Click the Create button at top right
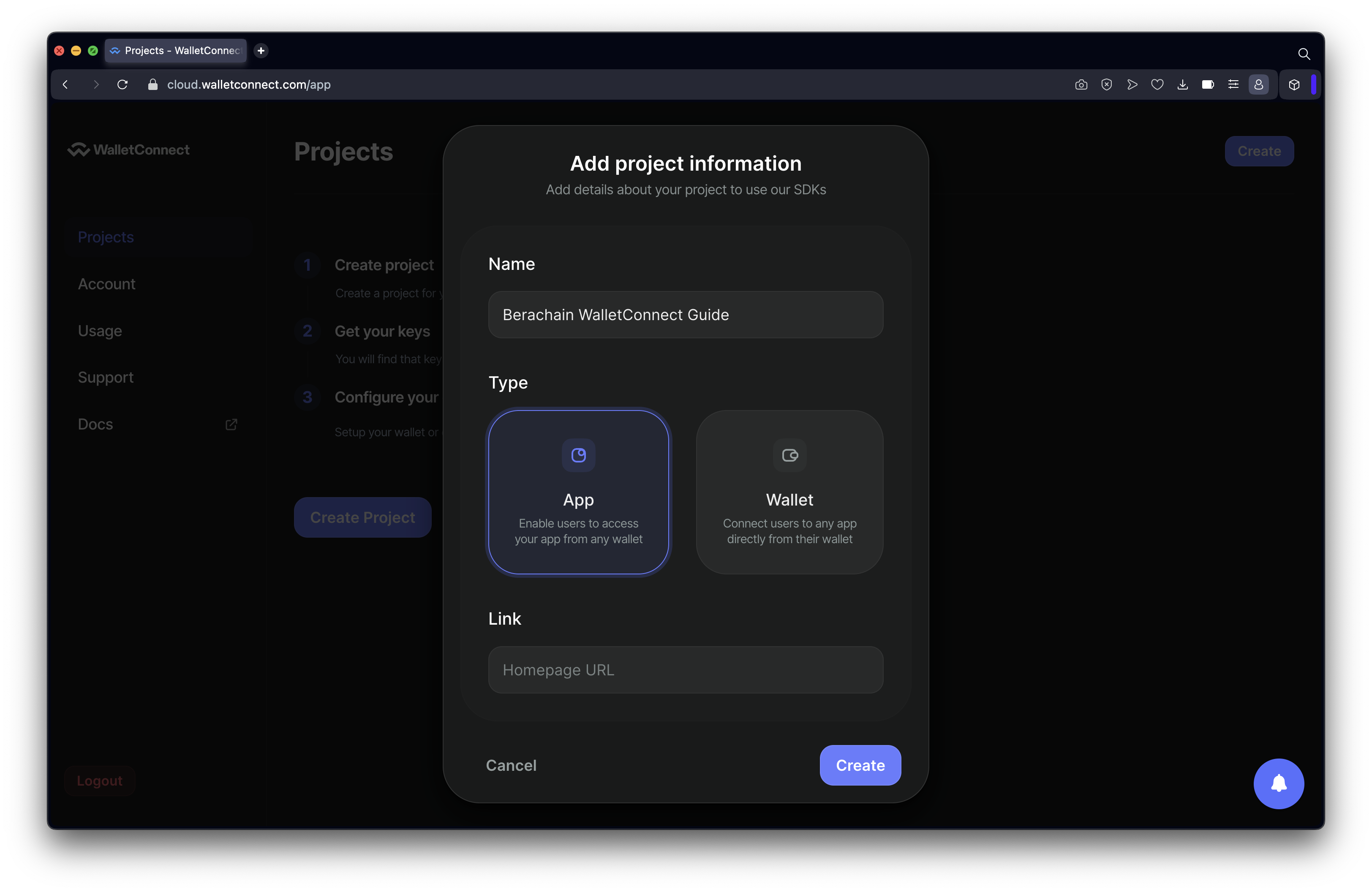The height and width of the screenshot is (892, 1372). (1259, 151)
